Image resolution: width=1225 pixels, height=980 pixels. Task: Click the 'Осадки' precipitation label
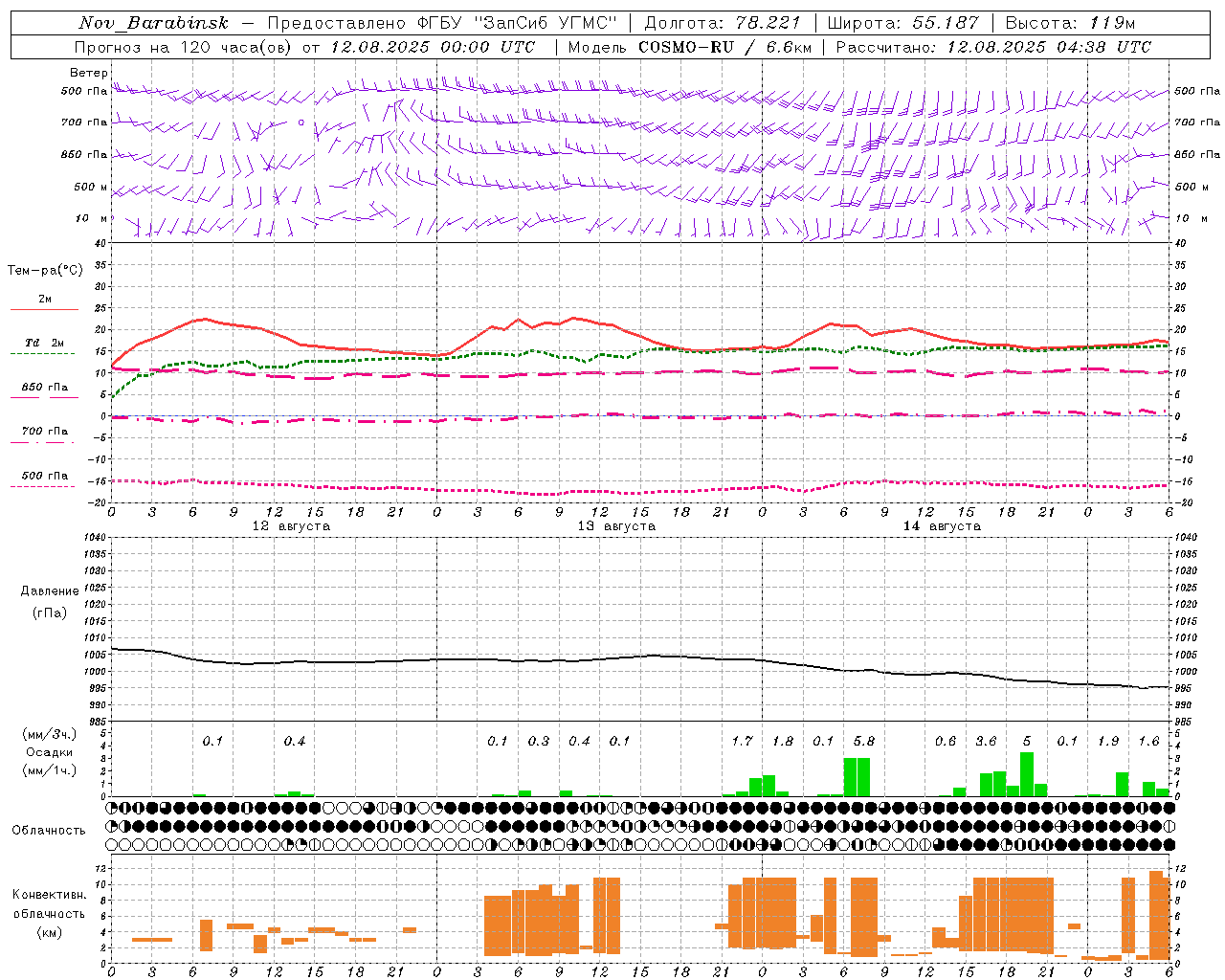coord(49,752)
